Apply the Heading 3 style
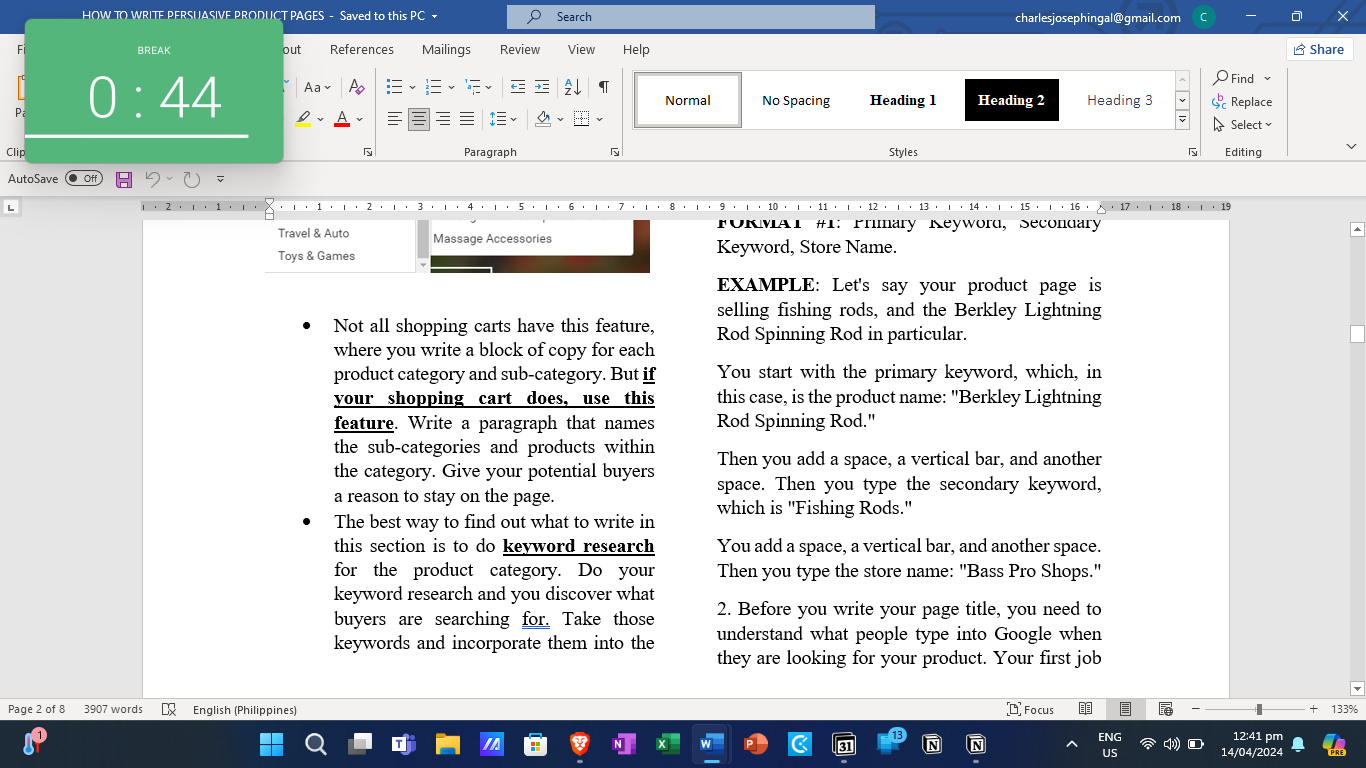Image resolution: width=1366 pixels, height=768 pixels. coord(1119,100)
